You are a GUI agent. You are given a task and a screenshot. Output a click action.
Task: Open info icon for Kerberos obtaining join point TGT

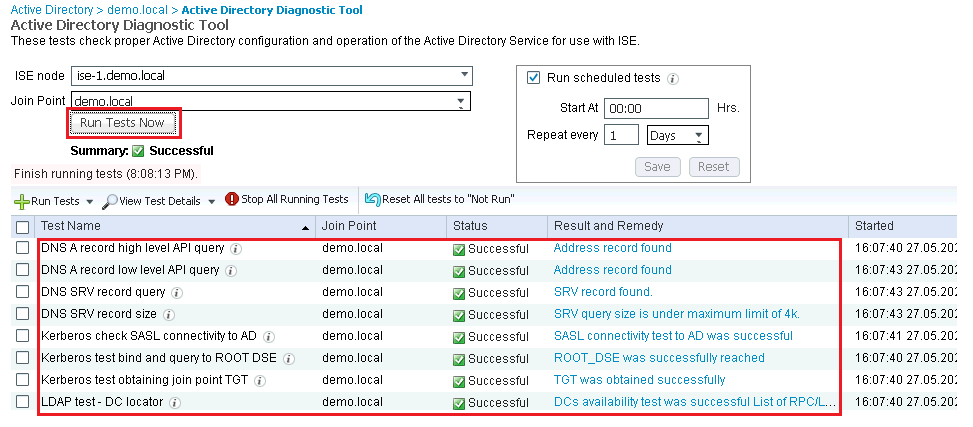point(260,381)
